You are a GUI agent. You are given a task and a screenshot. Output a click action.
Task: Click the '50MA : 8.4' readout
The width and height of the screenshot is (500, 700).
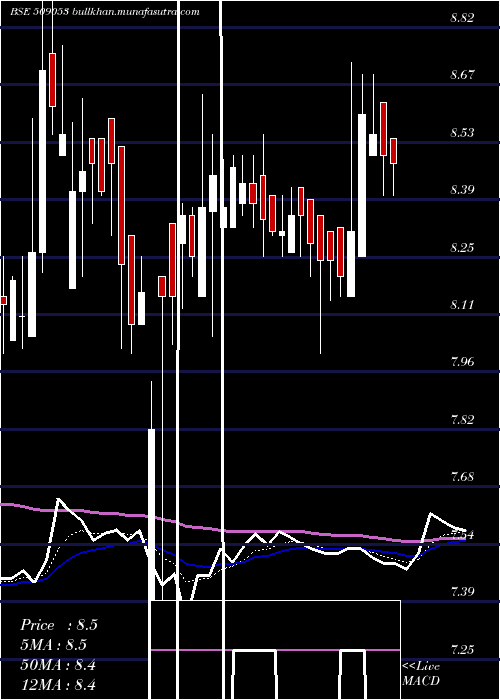point(58,665)
